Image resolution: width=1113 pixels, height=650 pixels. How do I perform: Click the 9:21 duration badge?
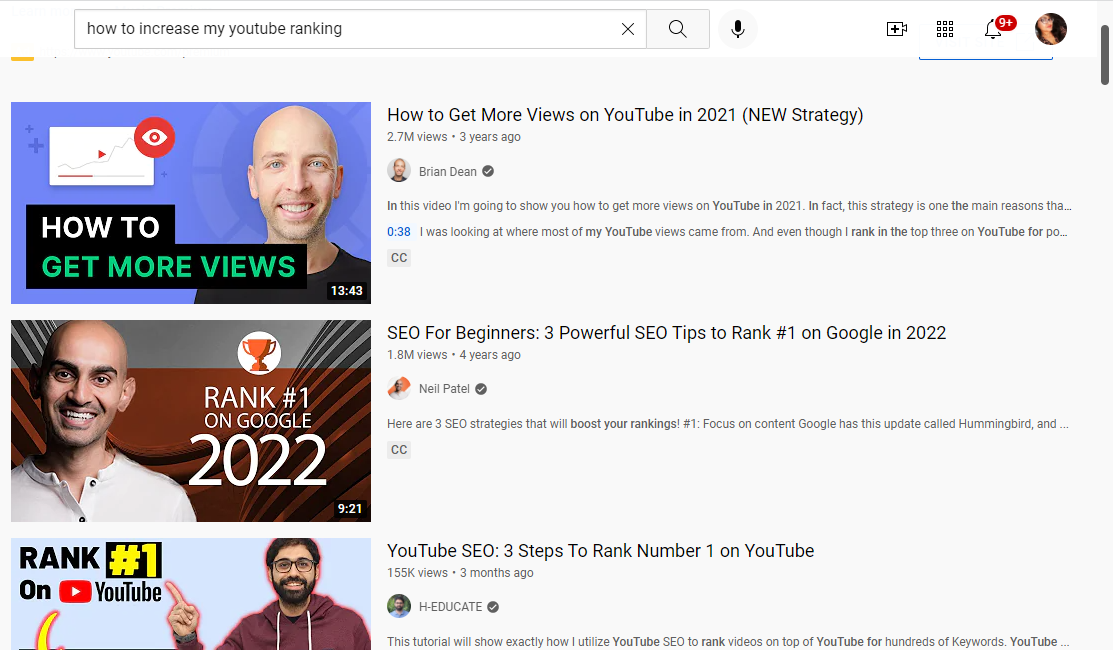[x=349, y=509]
